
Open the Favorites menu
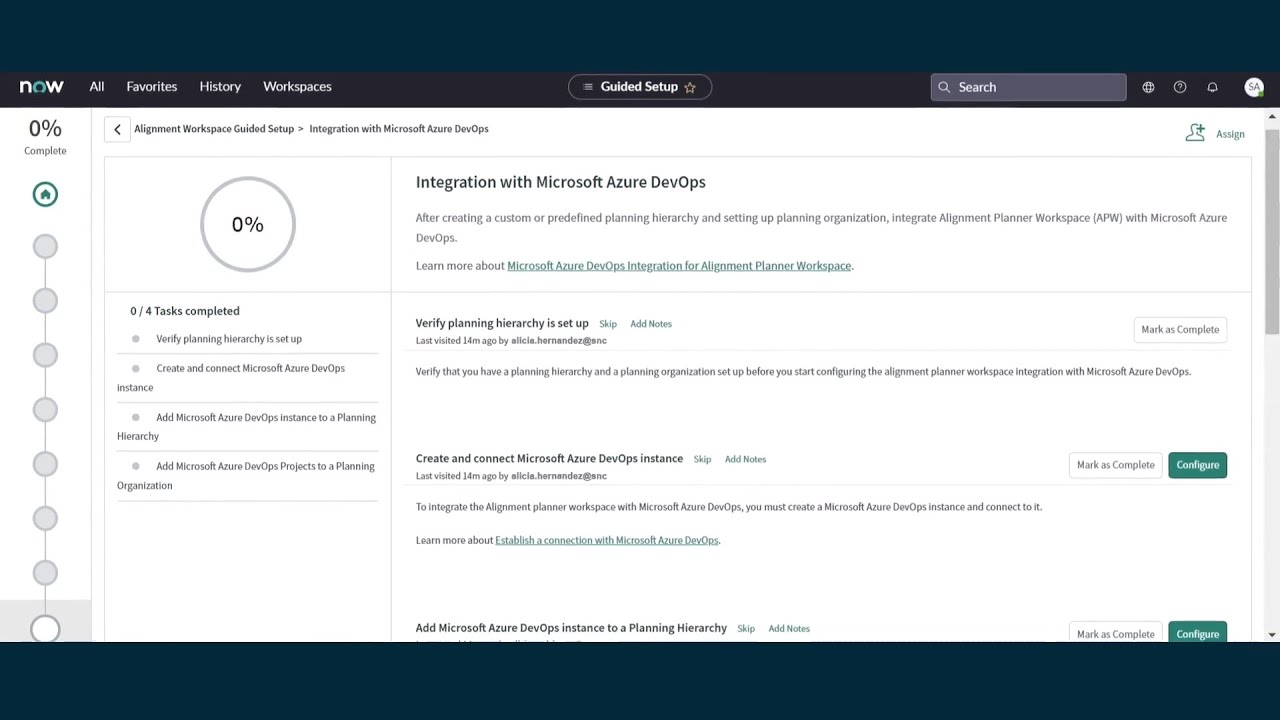152,87
